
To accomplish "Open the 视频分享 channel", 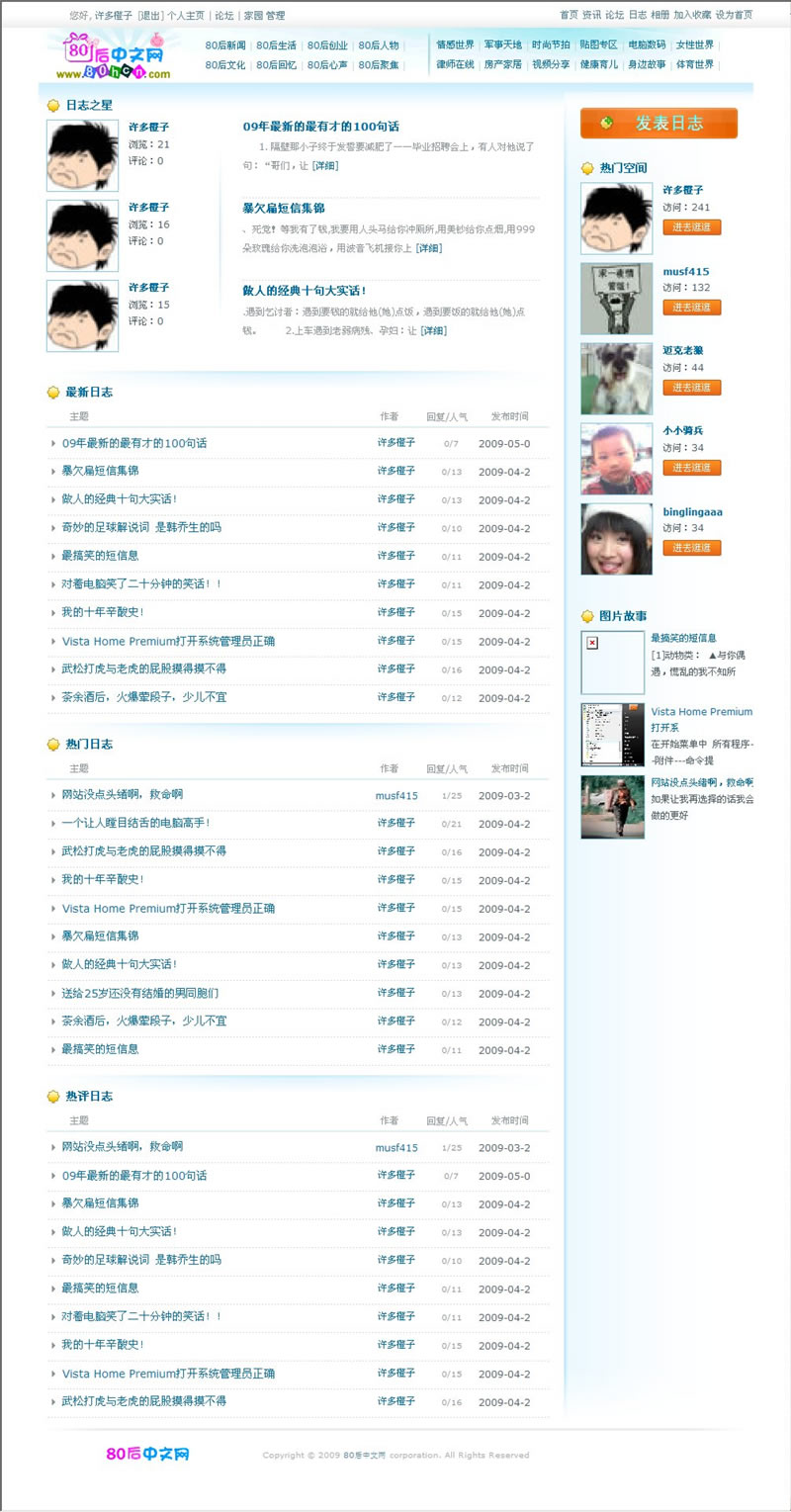I will pos(551,65).
